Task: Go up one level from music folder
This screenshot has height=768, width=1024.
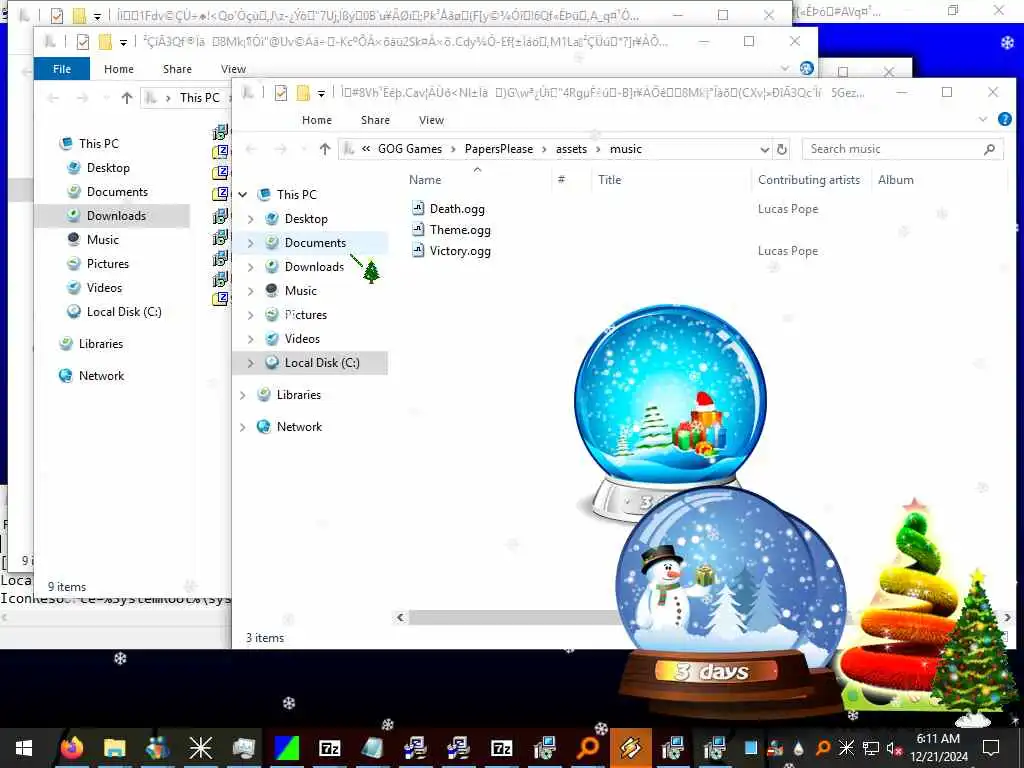Action: click(325, 150)
